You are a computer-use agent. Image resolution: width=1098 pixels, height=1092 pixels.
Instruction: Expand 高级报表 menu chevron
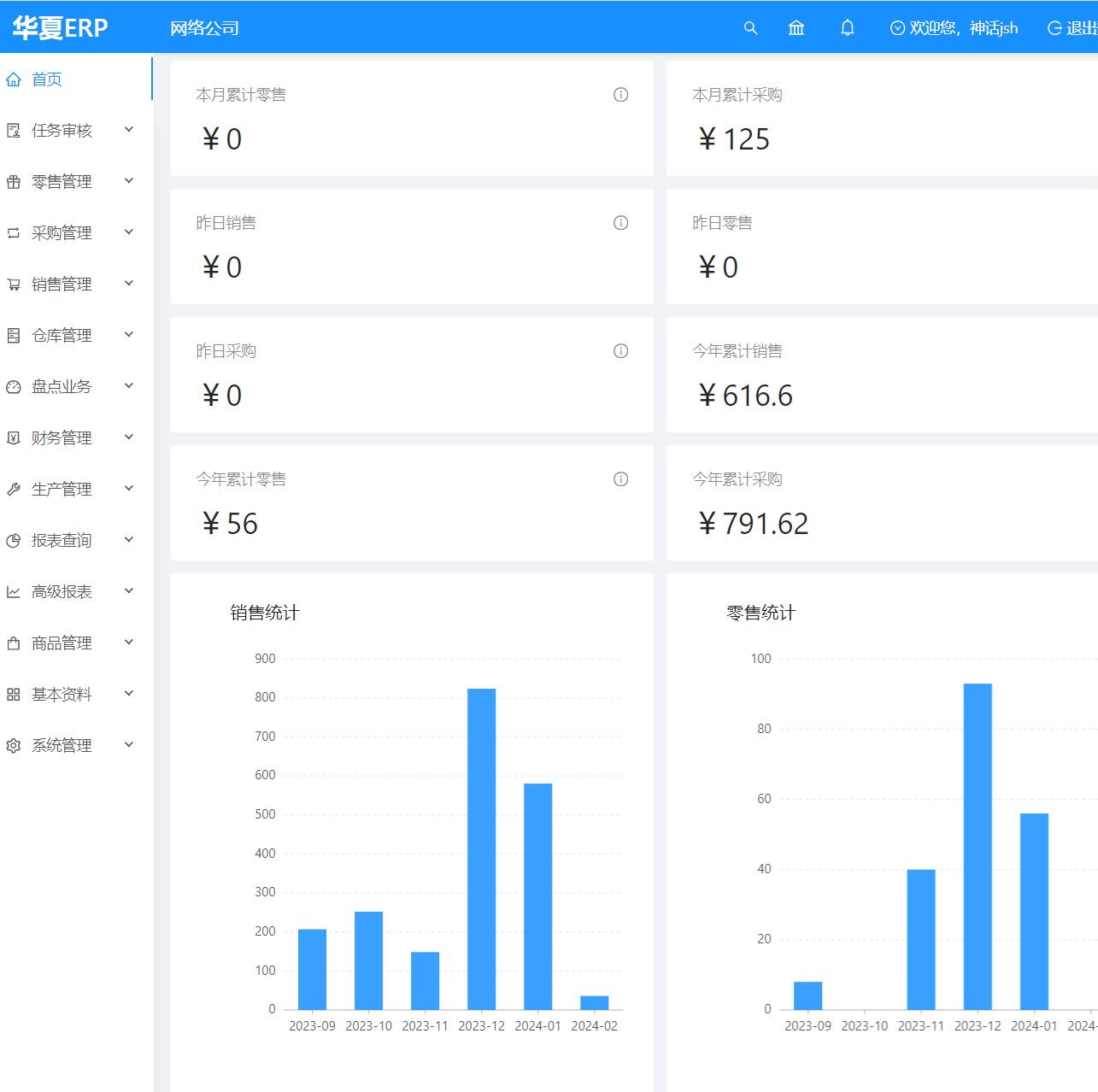129,591
